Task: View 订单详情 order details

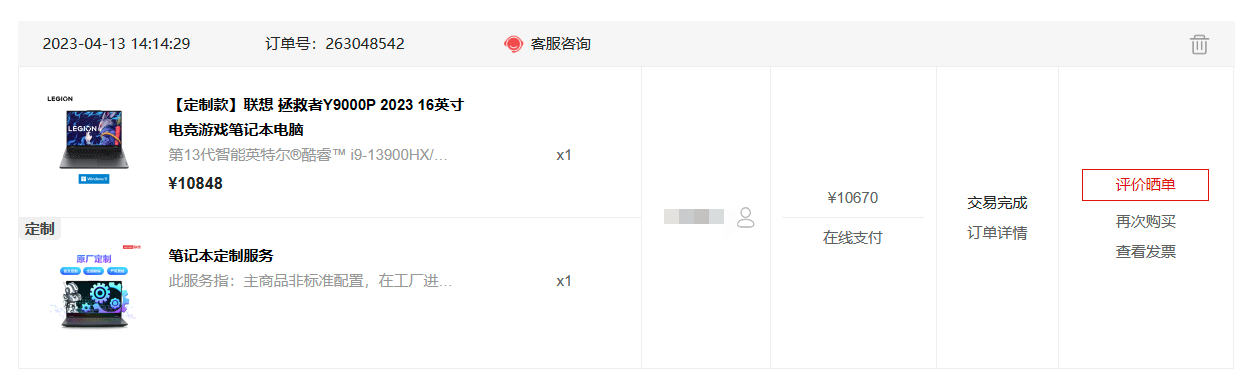Action: 997,233
